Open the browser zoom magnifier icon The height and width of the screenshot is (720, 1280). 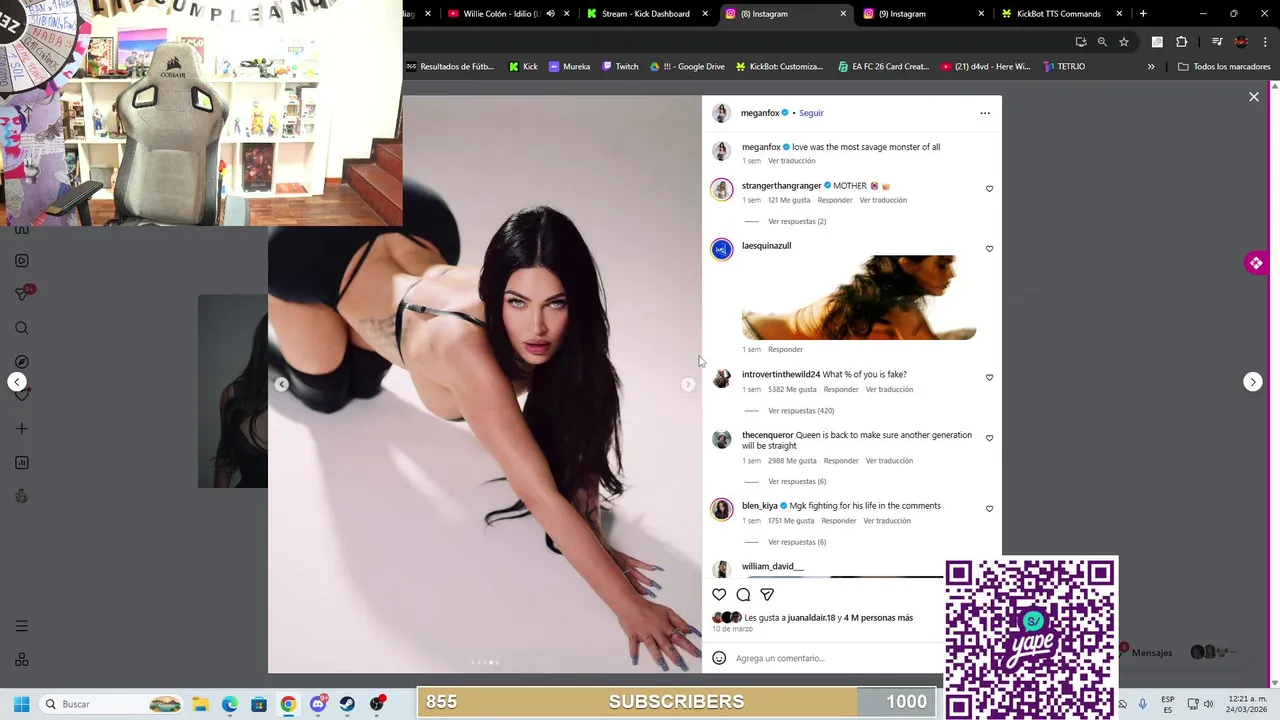pyautogui.click(x=1102, y=42)
